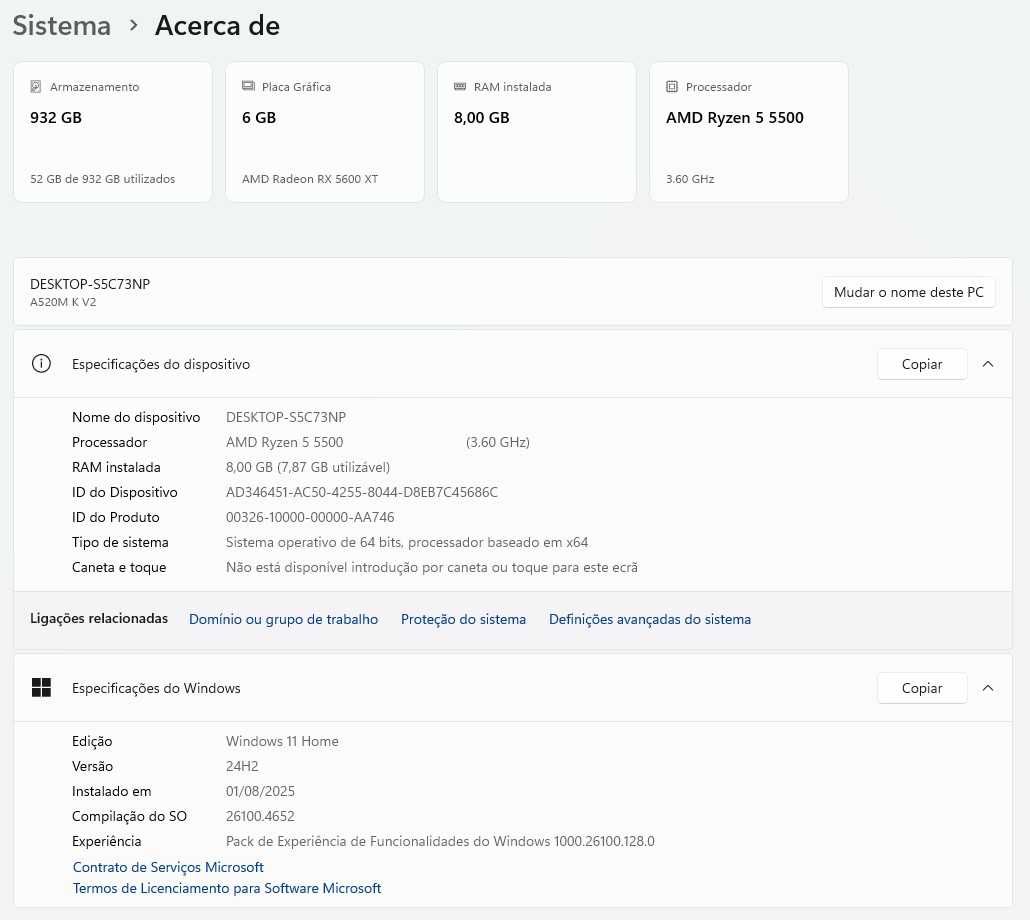The image size is (1030, 920).
Task: Click the ID do Produto value 00326-10000-00000-AA746
Action: point(310,517)
